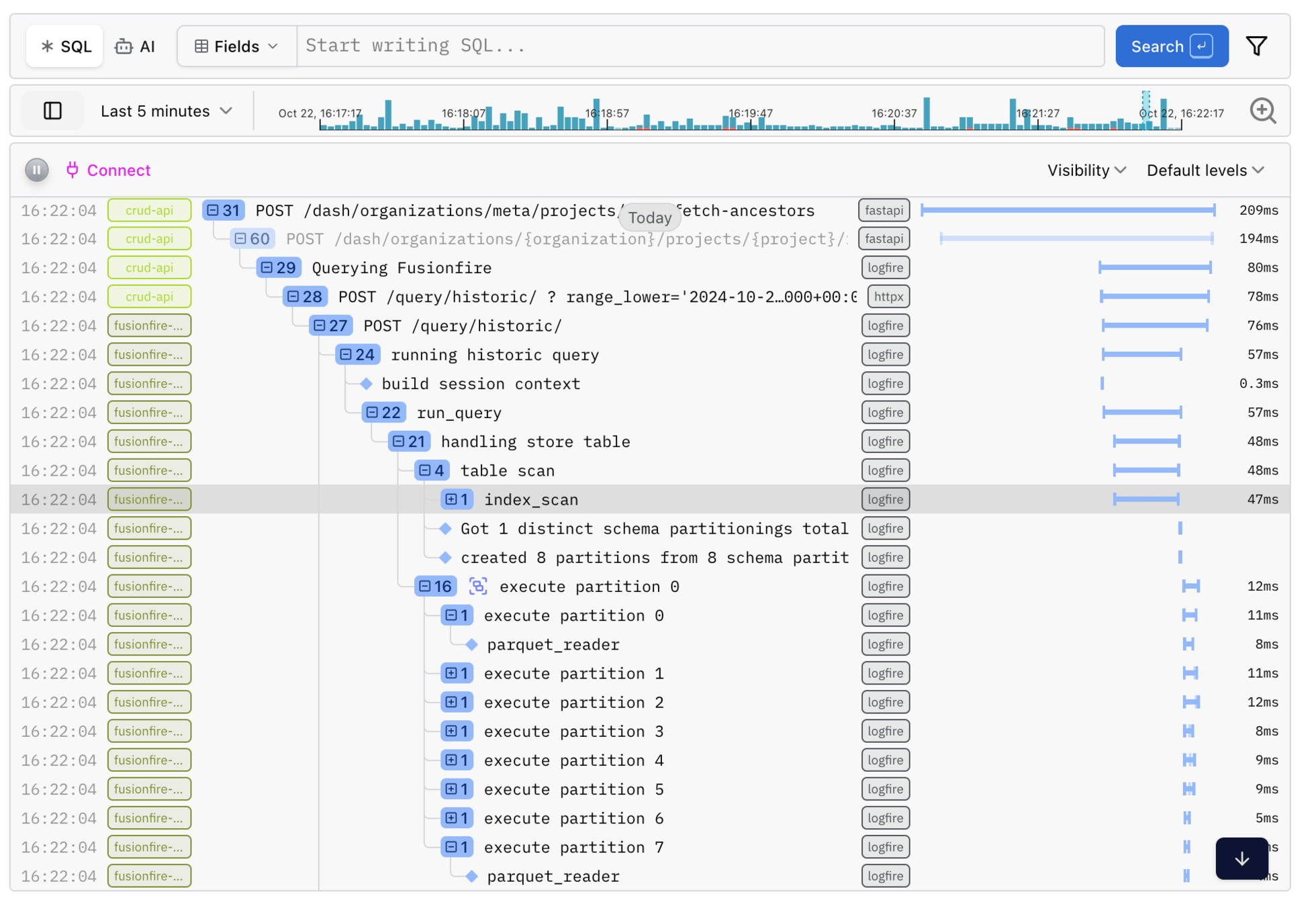Open the Visibility menu

(x=1086, y=170)
